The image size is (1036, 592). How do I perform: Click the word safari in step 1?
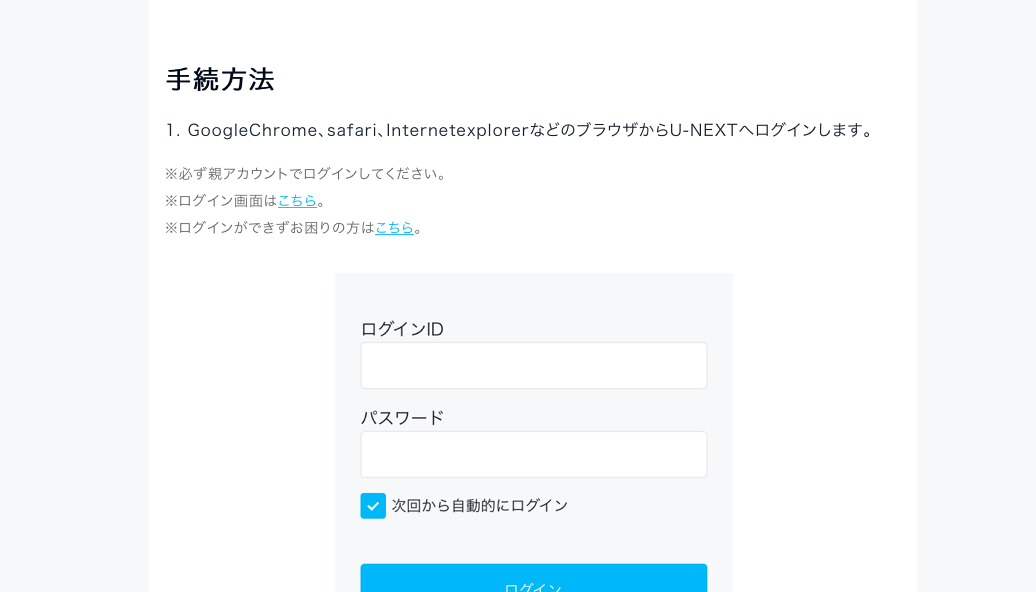coord(352,130)
